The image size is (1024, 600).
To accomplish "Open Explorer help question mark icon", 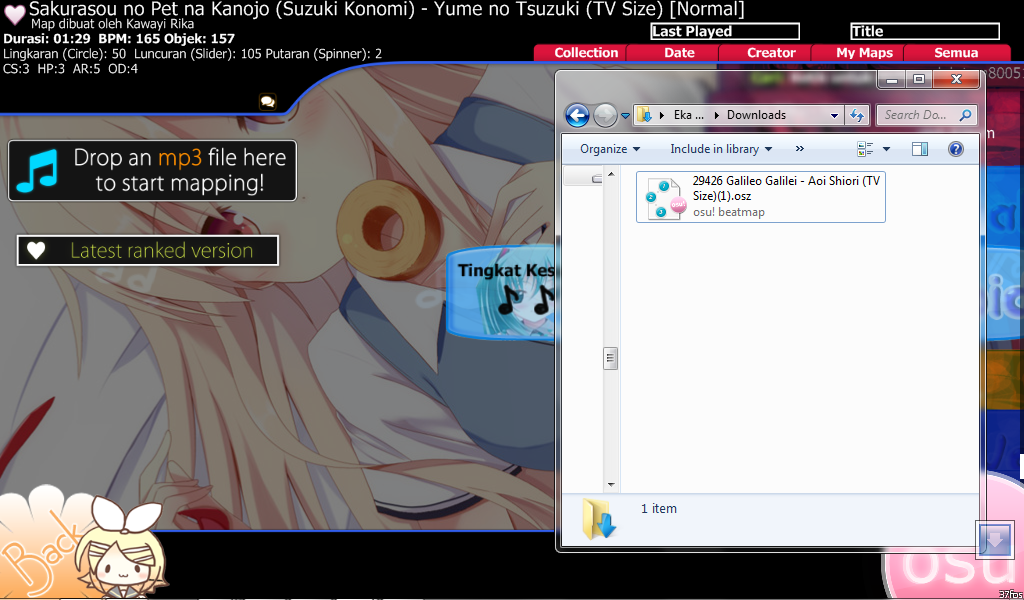I will [955, 150].
